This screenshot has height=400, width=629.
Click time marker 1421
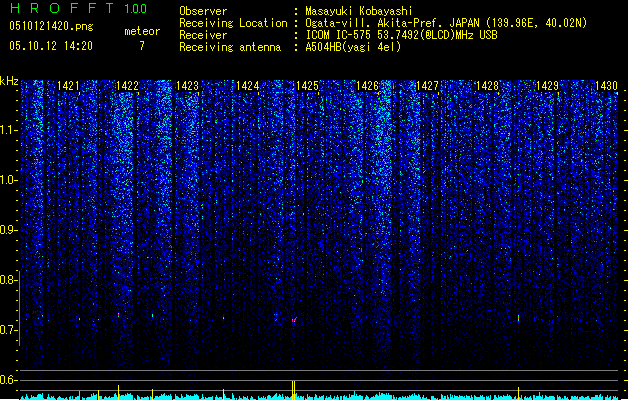68,85
